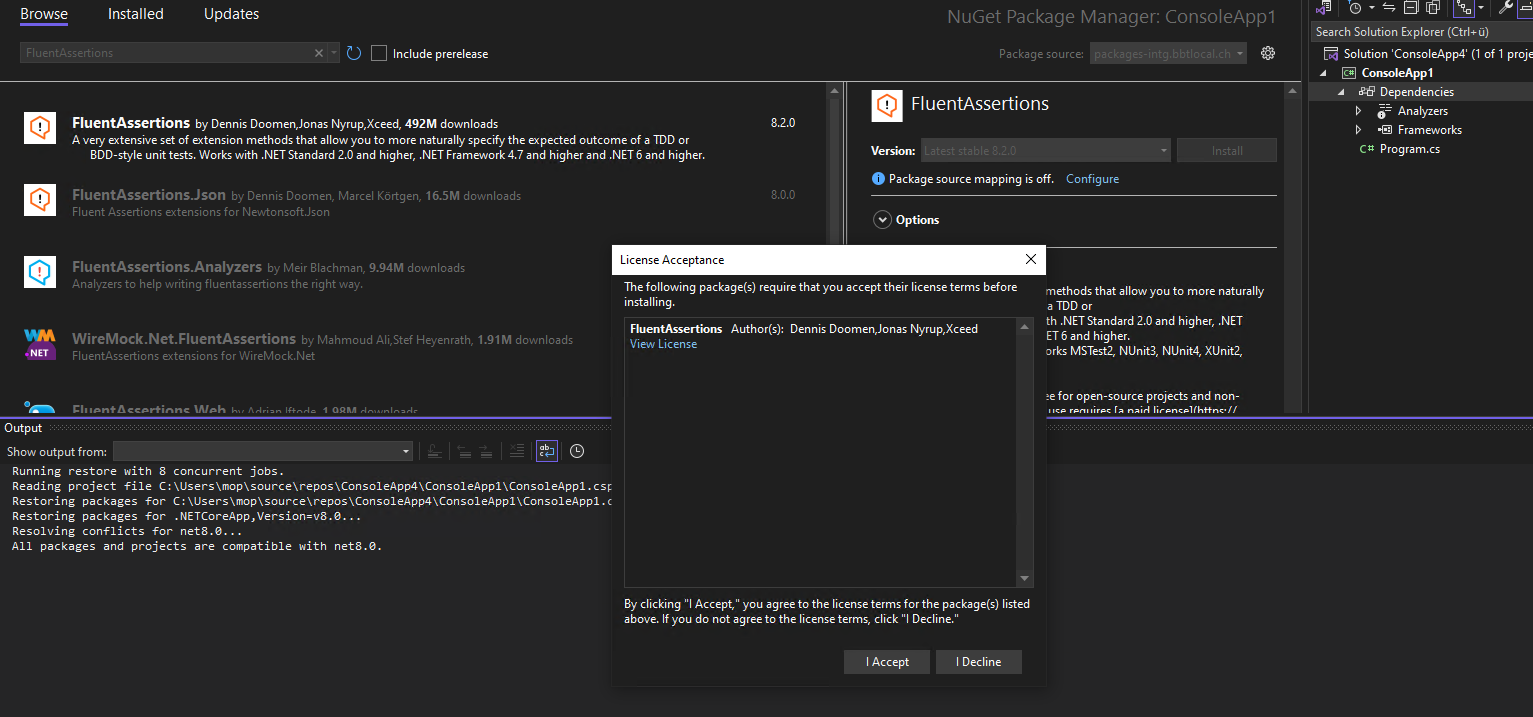Image resolution: width=1533 pixels, height=717 pixels.
Task: Click scroll up arrow in license list
Action: (1024, 326)
